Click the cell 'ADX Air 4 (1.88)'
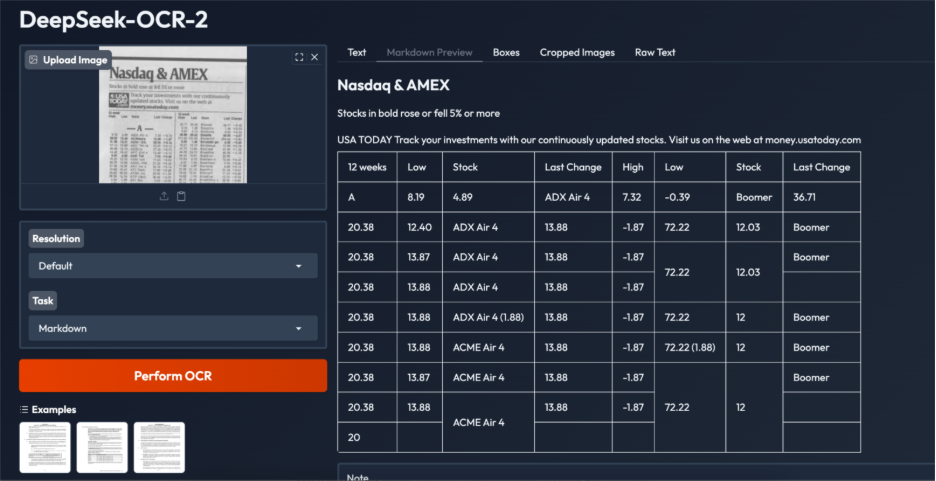 [488, 317]
